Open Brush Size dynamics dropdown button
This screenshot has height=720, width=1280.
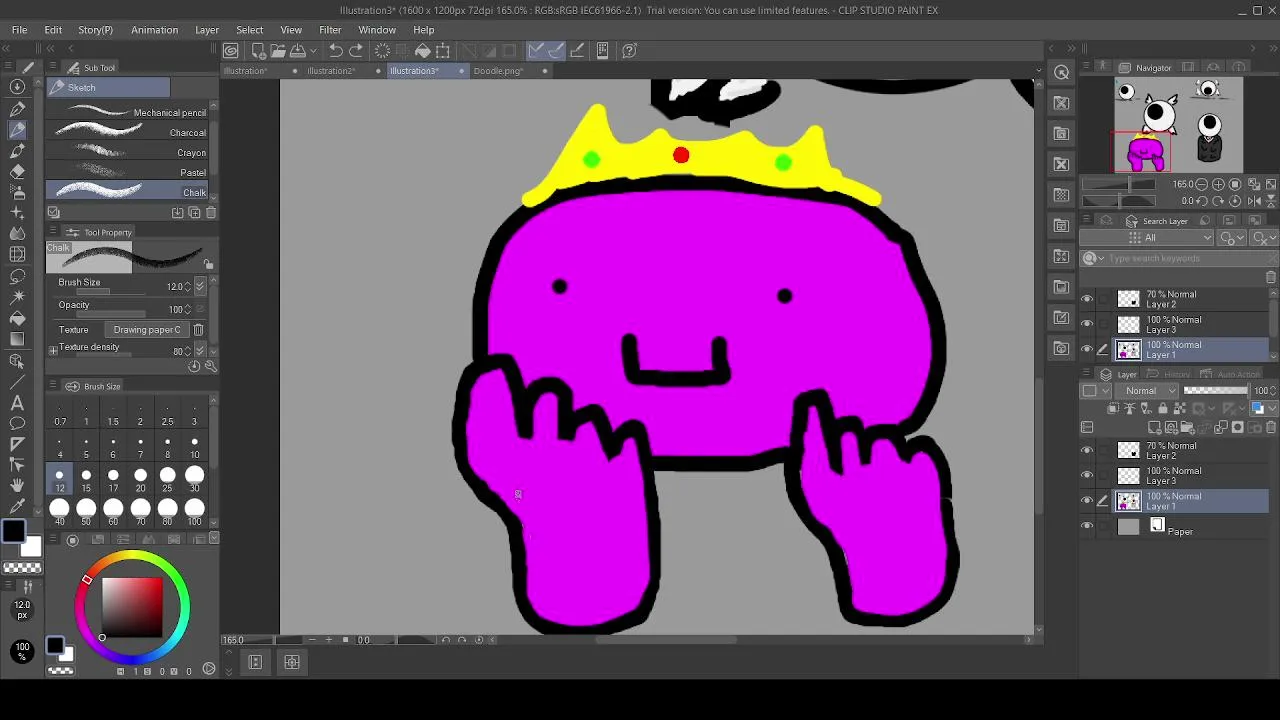tap(200, 287)
